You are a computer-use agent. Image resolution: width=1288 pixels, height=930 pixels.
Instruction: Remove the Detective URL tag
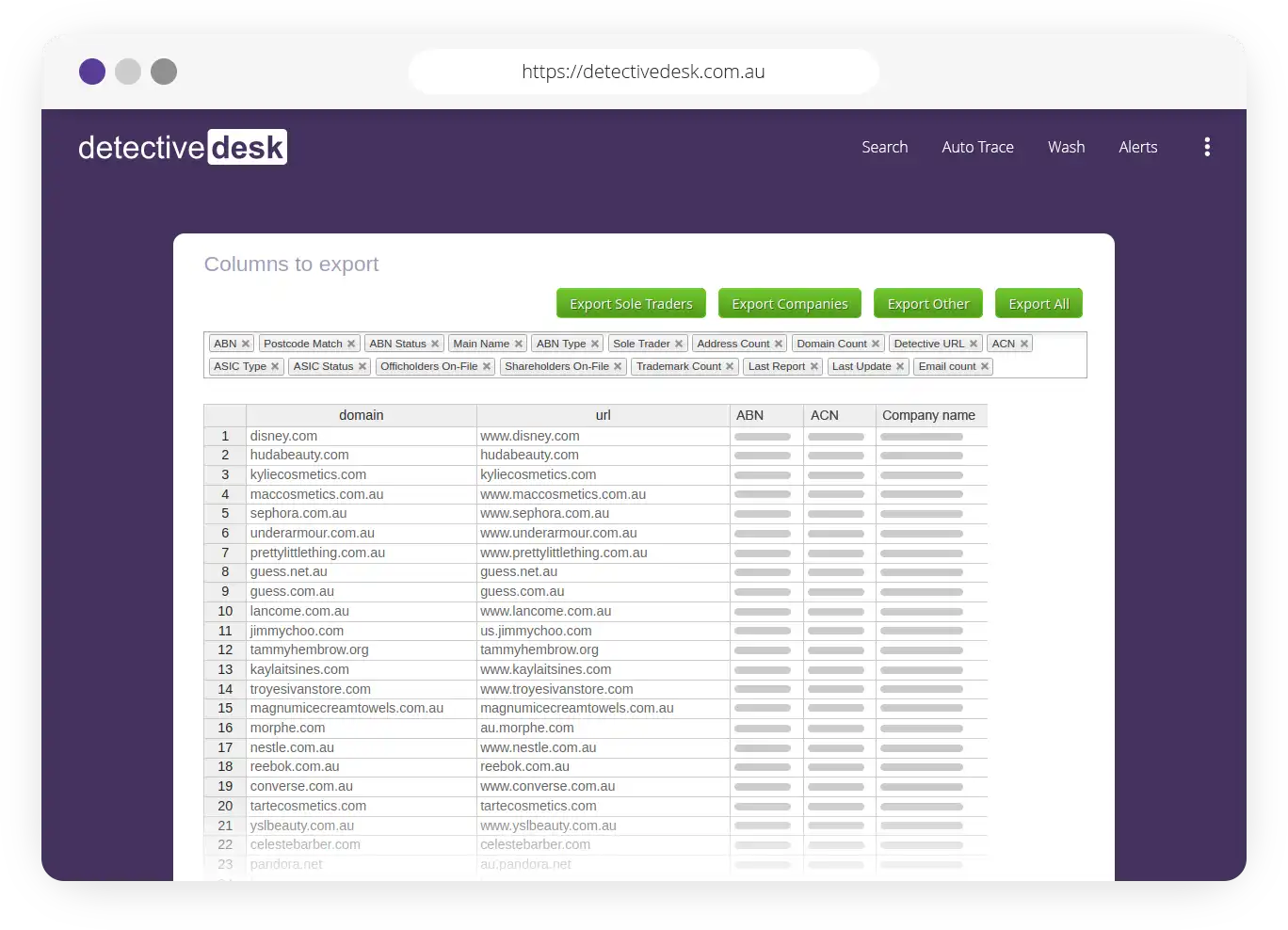coord(974,345)
